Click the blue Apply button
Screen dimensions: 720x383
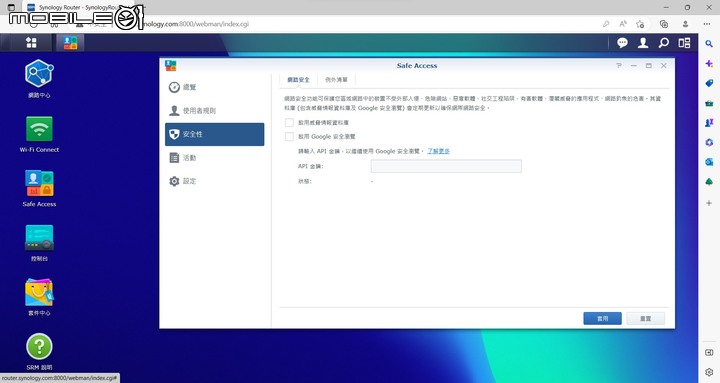click(x=602, y=318)
